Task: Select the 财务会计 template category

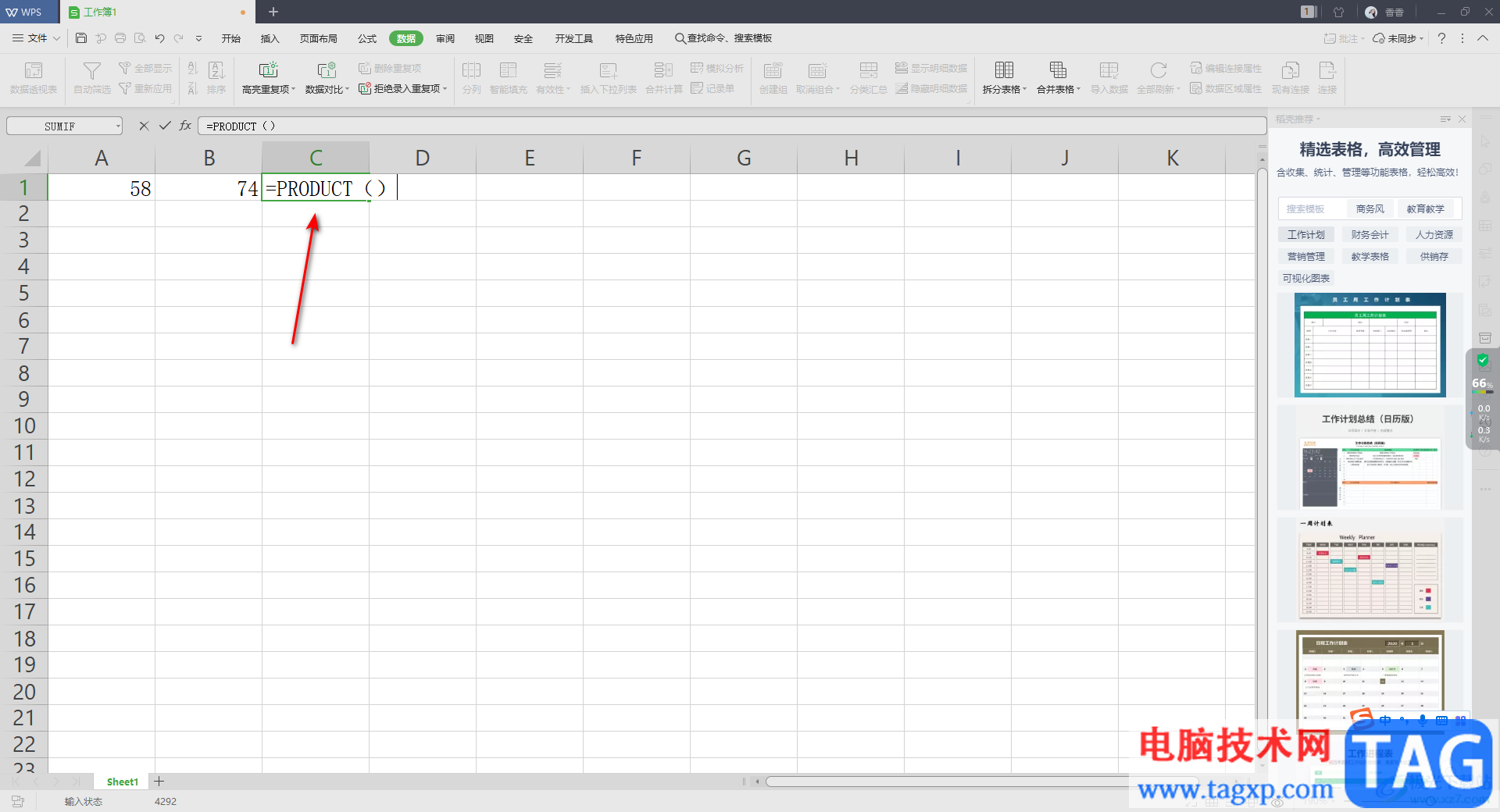Action: tap(1370, 235)
